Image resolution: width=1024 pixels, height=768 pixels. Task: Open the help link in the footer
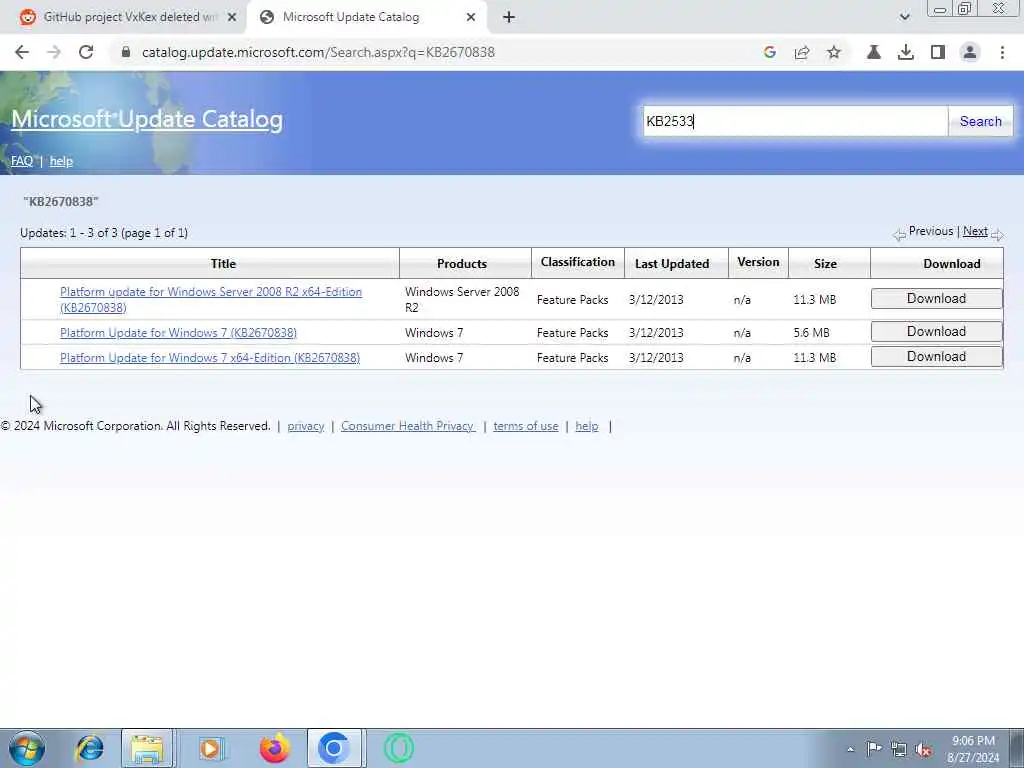click(586, 426)
